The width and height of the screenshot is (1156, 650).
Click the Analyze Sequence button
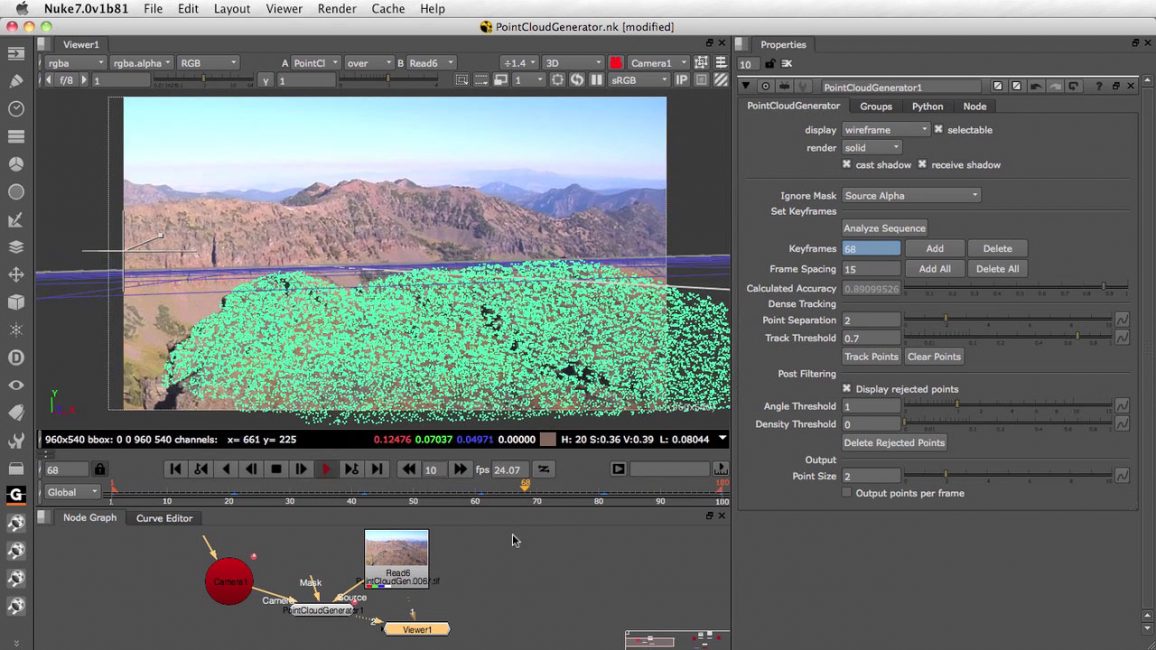(x=884, y=228)
